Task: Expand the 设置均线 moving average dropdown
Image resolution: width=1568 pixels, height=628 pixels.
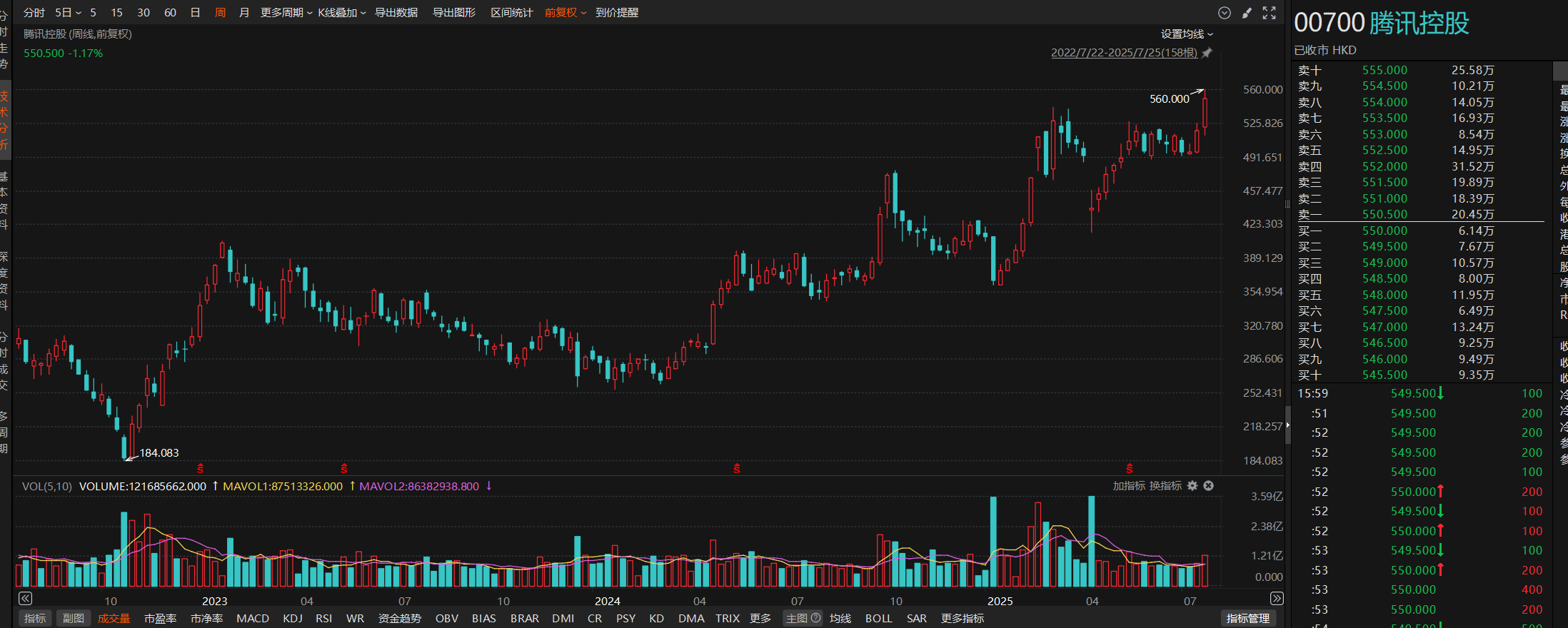Action: [x=1186, y=34]
